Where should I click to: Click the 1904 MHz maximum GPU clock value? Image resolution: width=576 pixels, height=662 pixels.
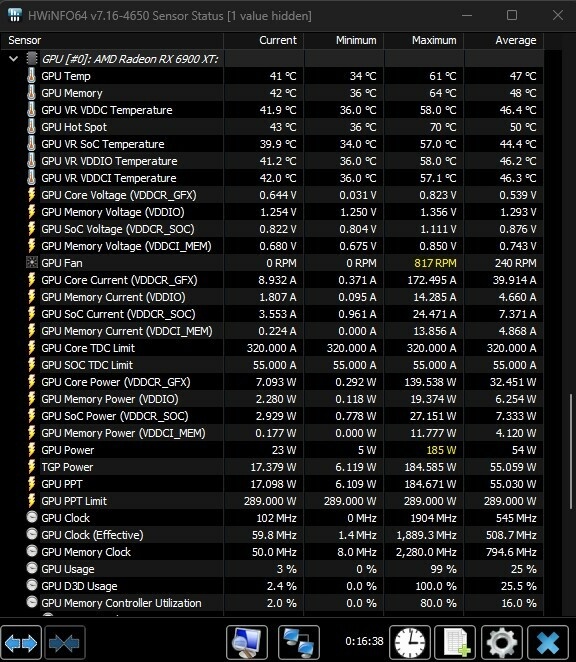433,518
